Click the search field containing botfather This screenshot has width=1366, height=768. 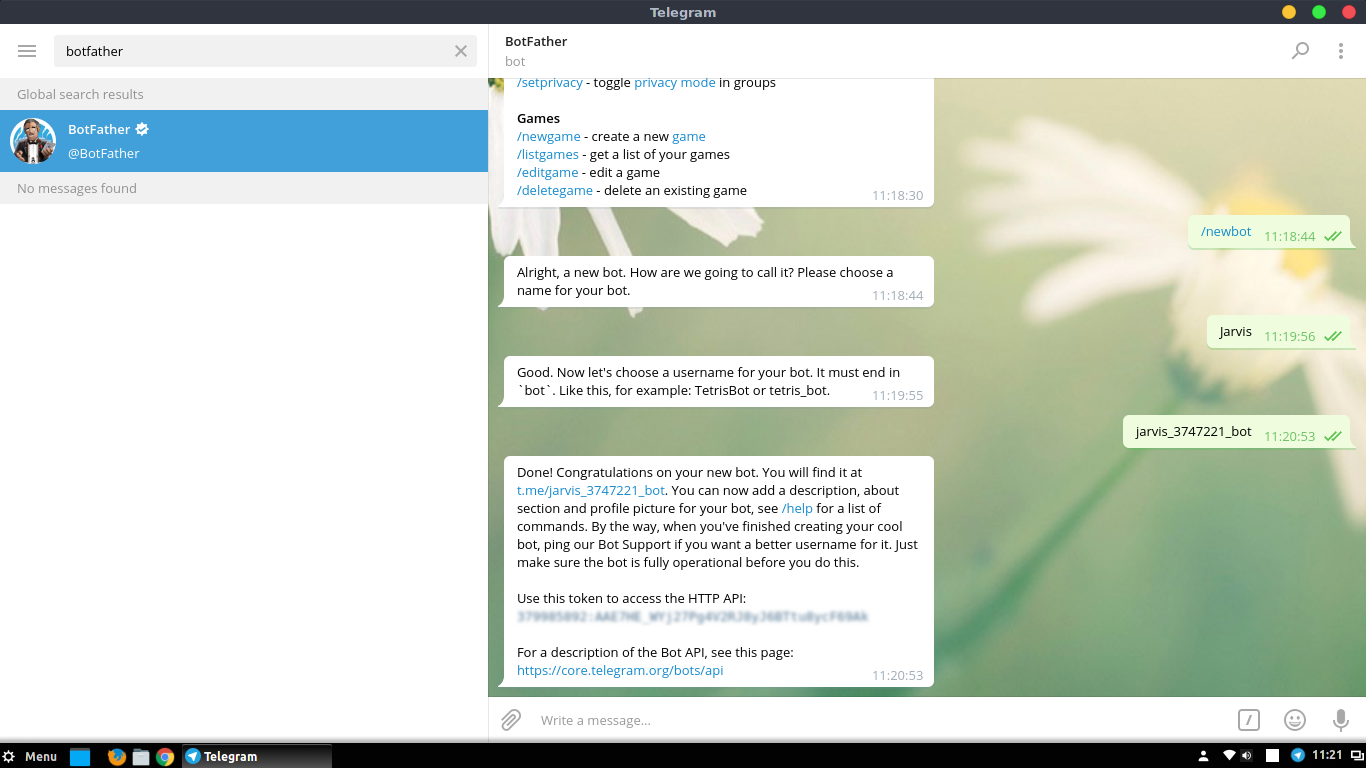point(265,51)
